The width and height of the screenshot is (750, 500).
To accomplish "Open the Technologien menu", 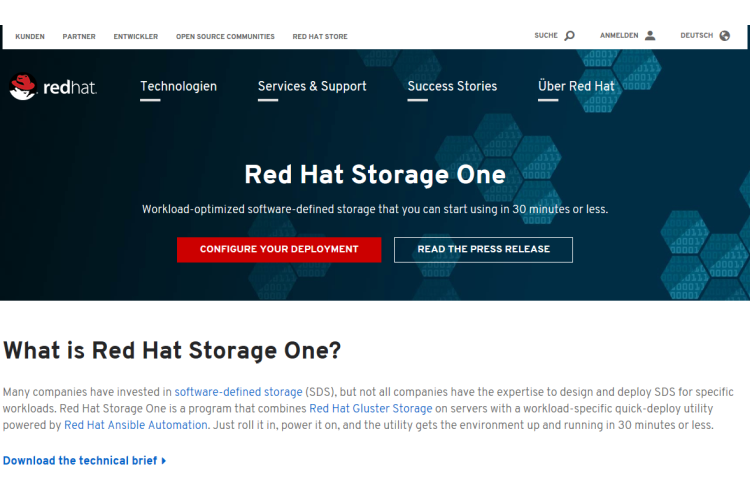I will tap(178, 87).
